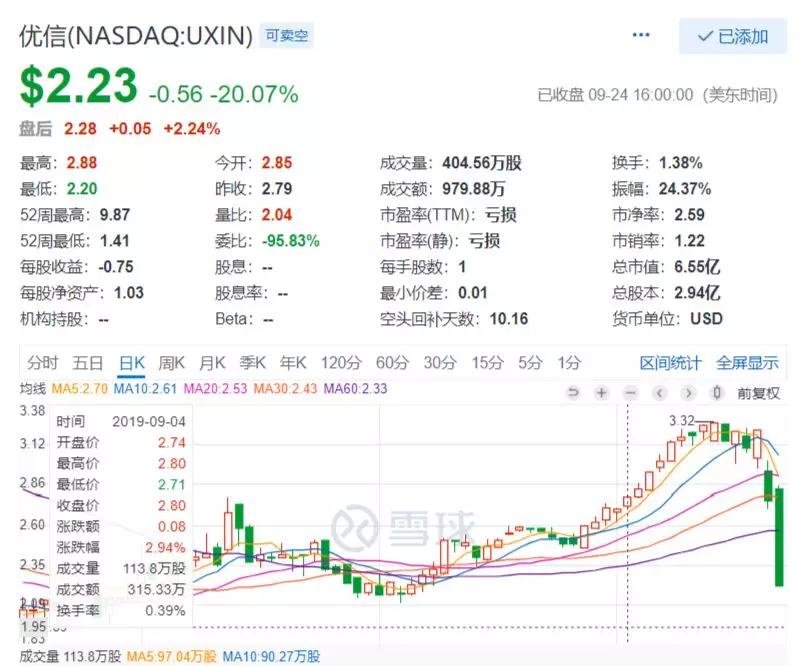Click the MA60:2.33 moving average label

click(x=355, y=388)
